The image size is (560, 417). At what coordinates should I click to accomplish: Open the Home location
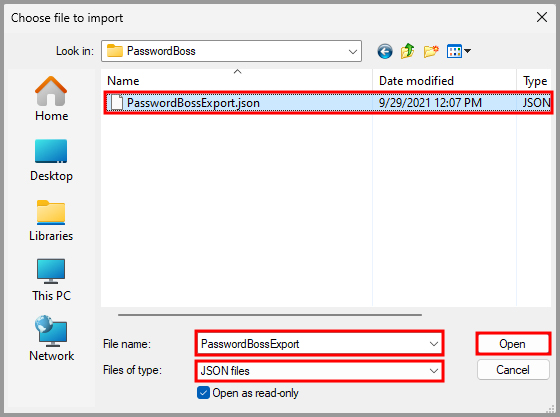tap(51, 99)
